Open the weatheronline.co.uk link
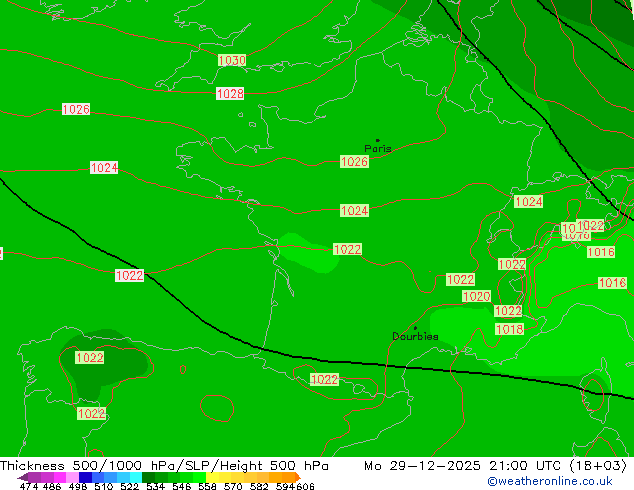 coord(550,481)
